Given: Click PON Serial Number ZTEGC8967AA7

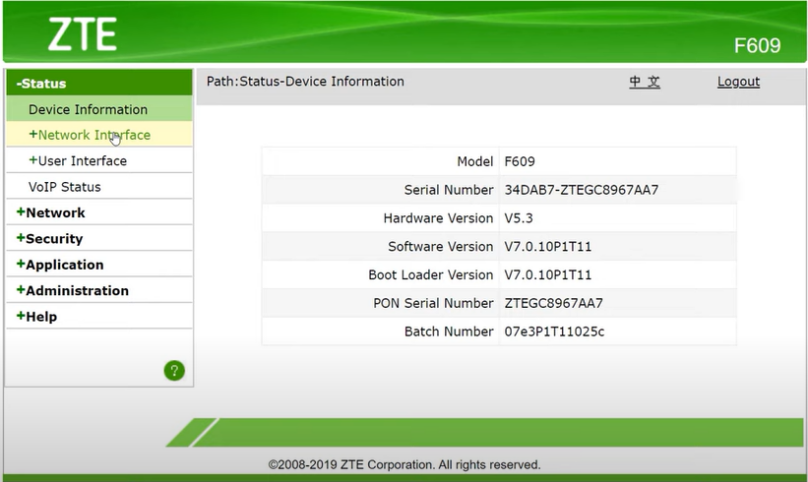Looking at the screenshot, I should pyautogui.click(x=553, y=303).
